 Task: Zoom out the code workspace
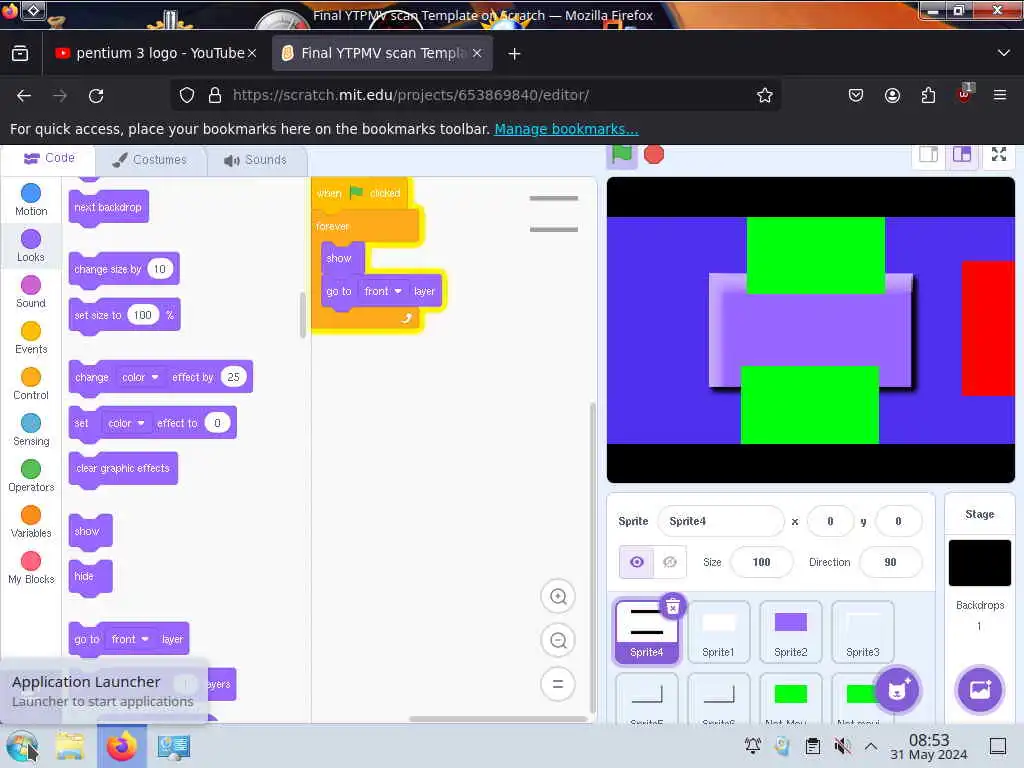(x=558, y=640)
